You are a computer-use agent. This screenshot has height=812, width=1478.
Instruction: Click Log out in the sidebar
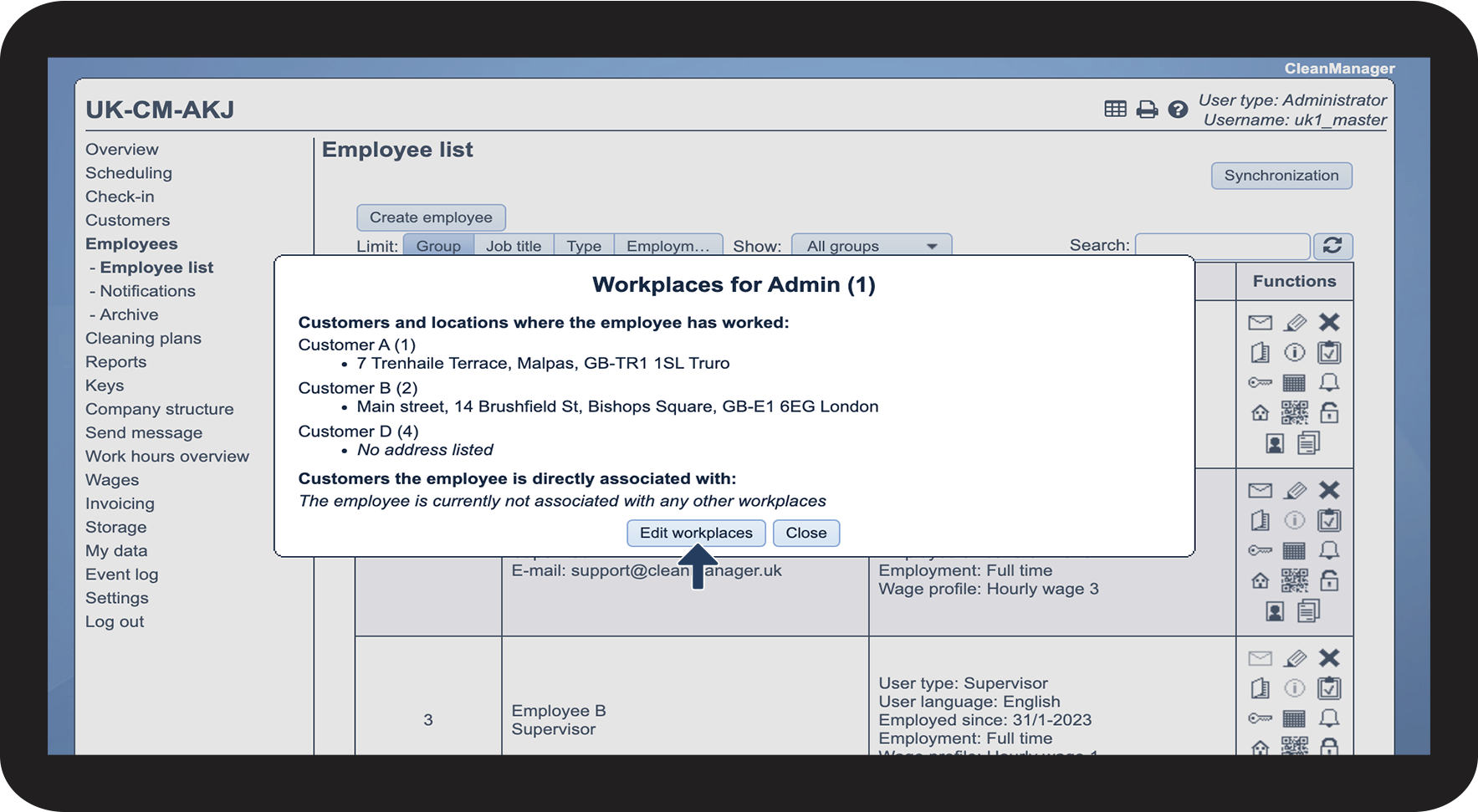point(115,621)
